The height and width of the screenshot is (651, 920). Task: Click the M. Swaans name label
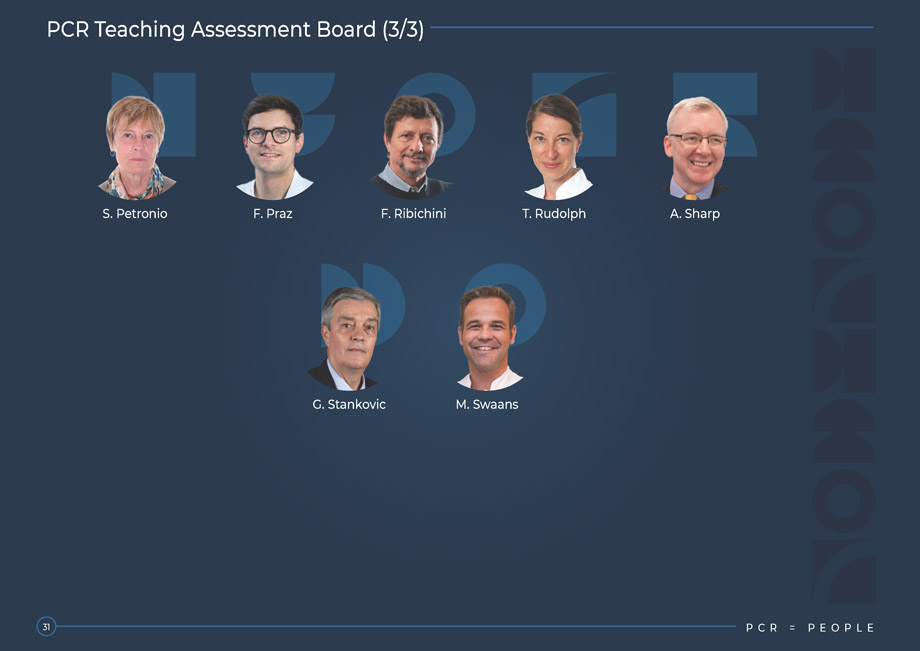pos(487,405)
